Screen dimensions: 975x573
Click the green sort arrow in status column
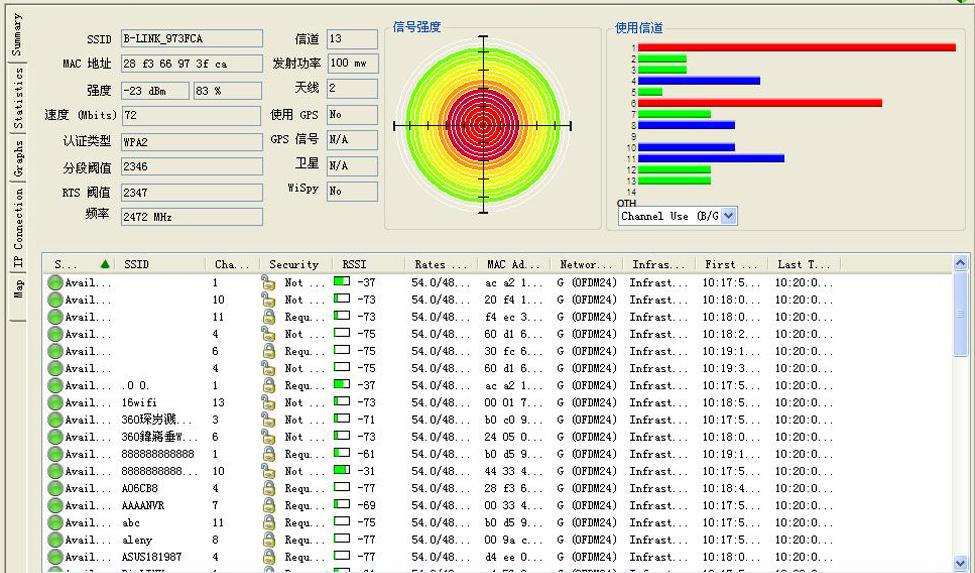[x=104, y=264]
